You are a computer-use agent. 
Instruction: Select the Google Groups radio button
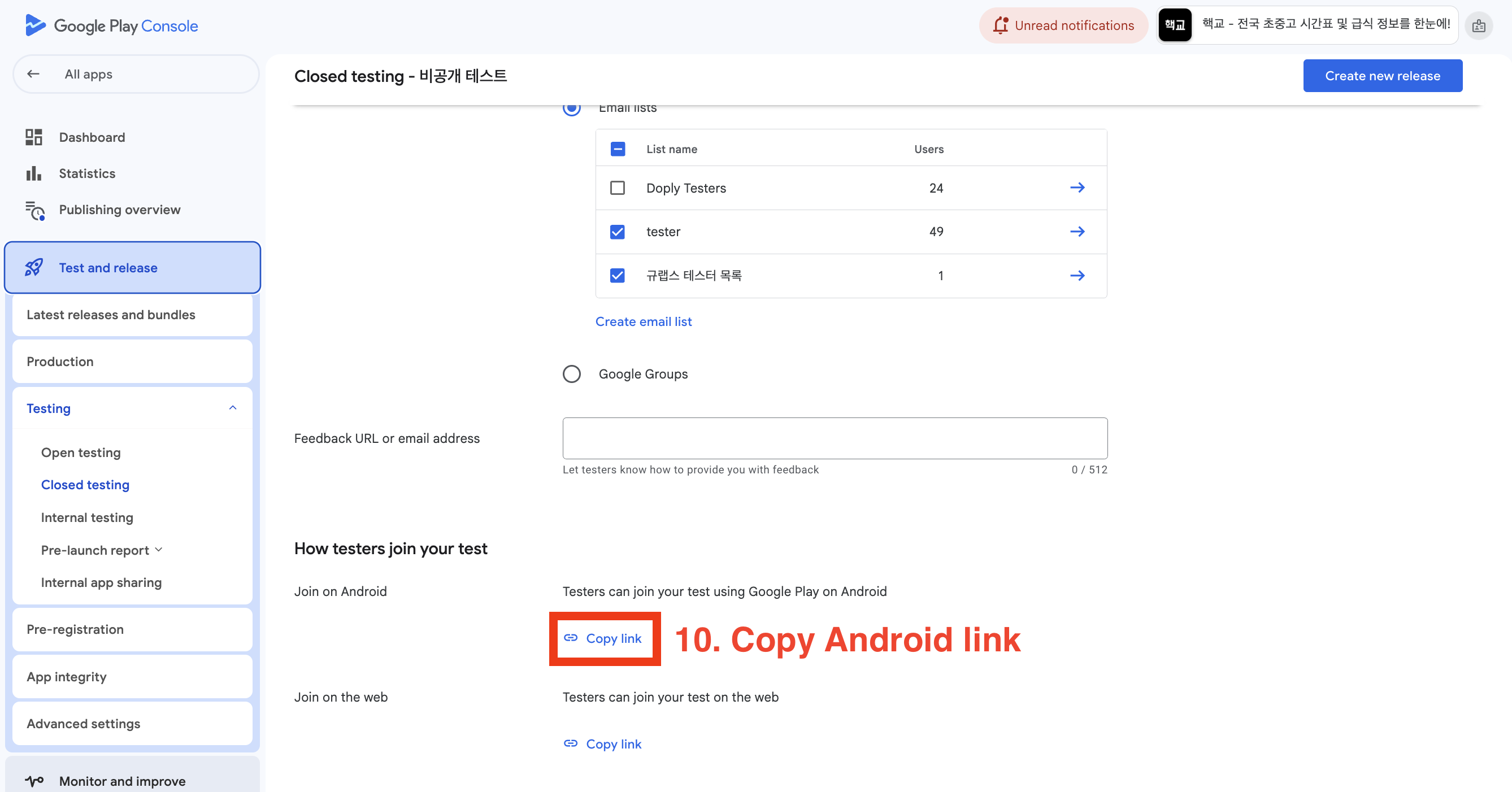[572, 374]
